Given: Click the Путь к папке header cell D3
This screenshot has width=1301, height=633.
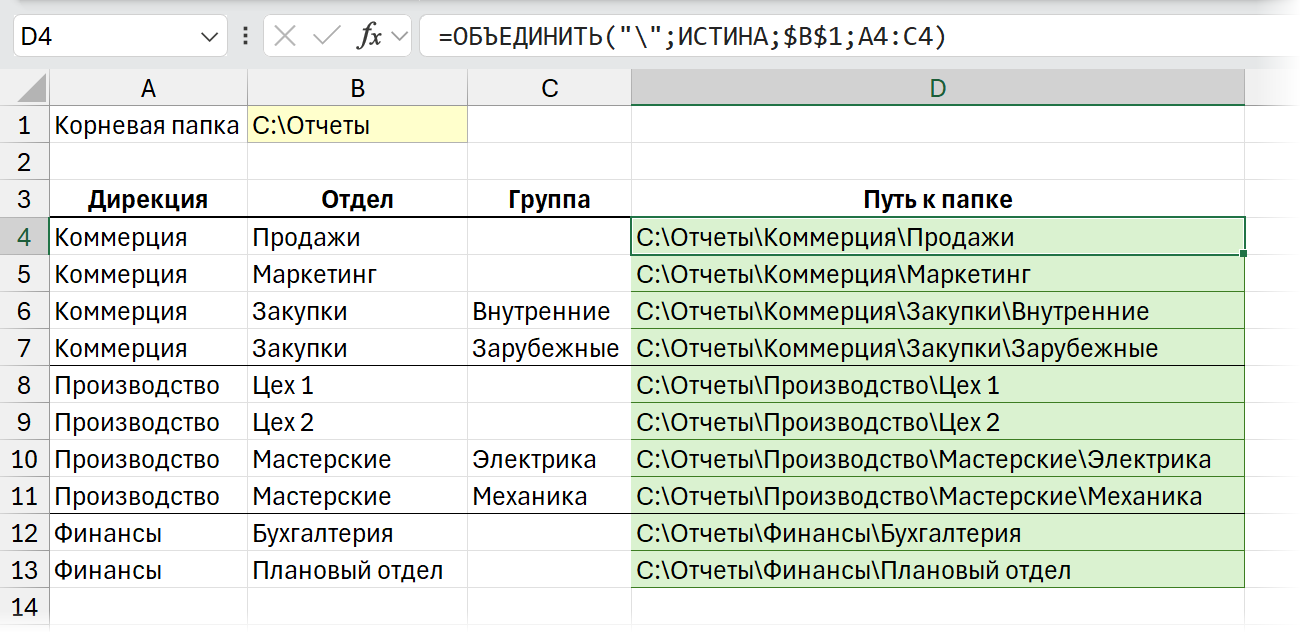Looking at the screenshot, I should coord(937,198).
